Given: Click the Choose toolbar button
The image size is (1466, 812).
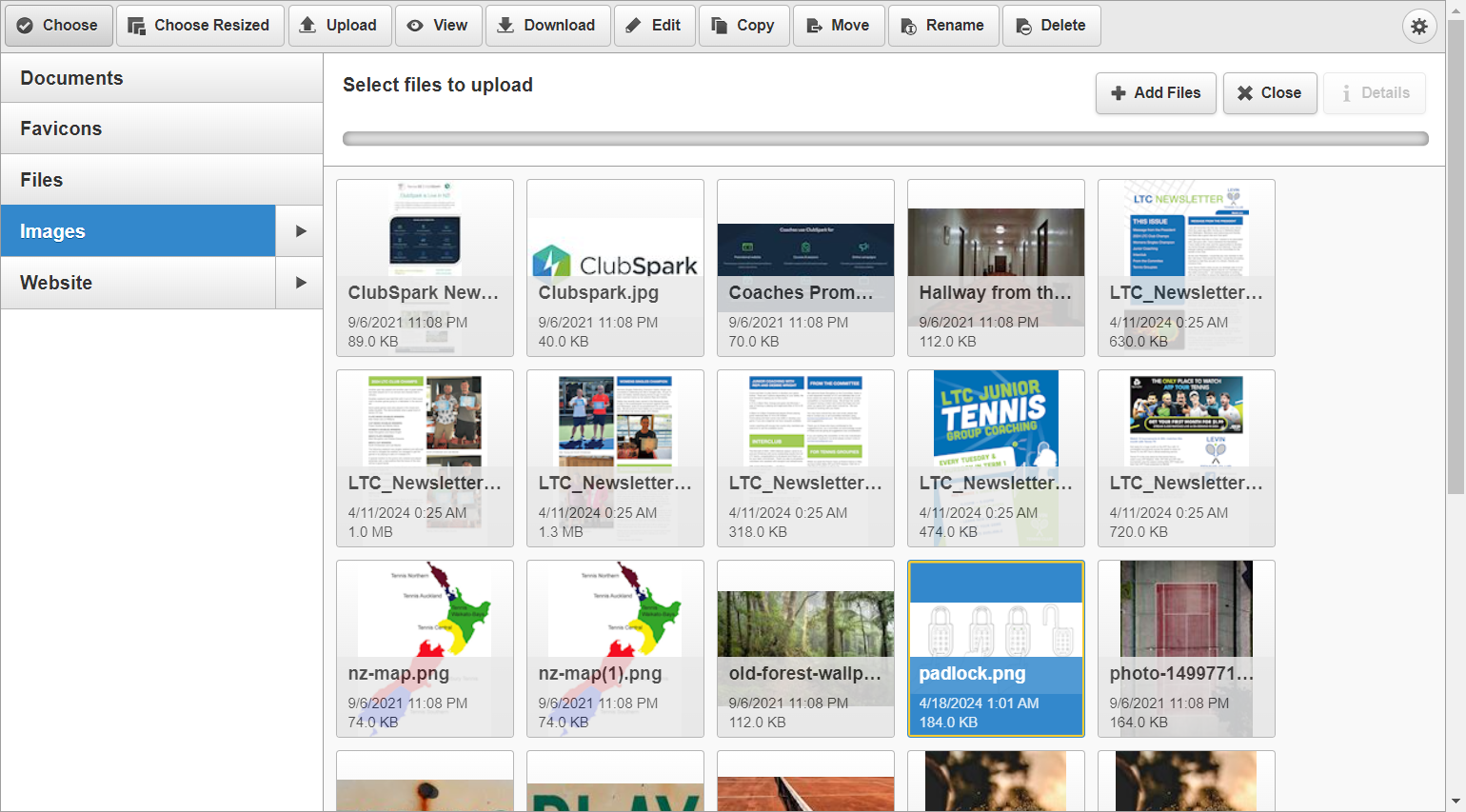Looking at the screenshot, I should (x=59, y=26).
